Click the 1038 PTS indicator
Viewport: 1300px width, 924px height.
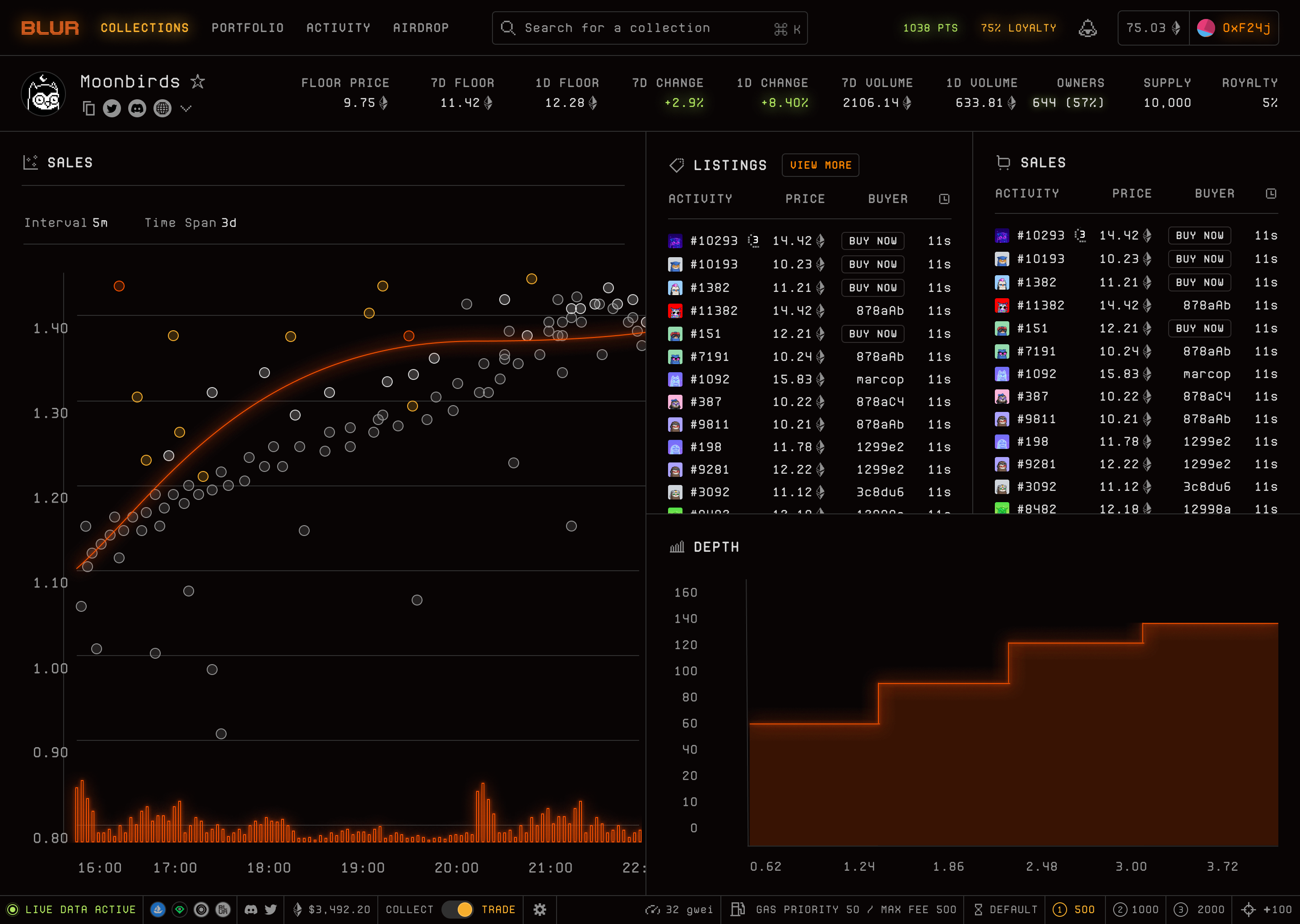tap(930, 28)
